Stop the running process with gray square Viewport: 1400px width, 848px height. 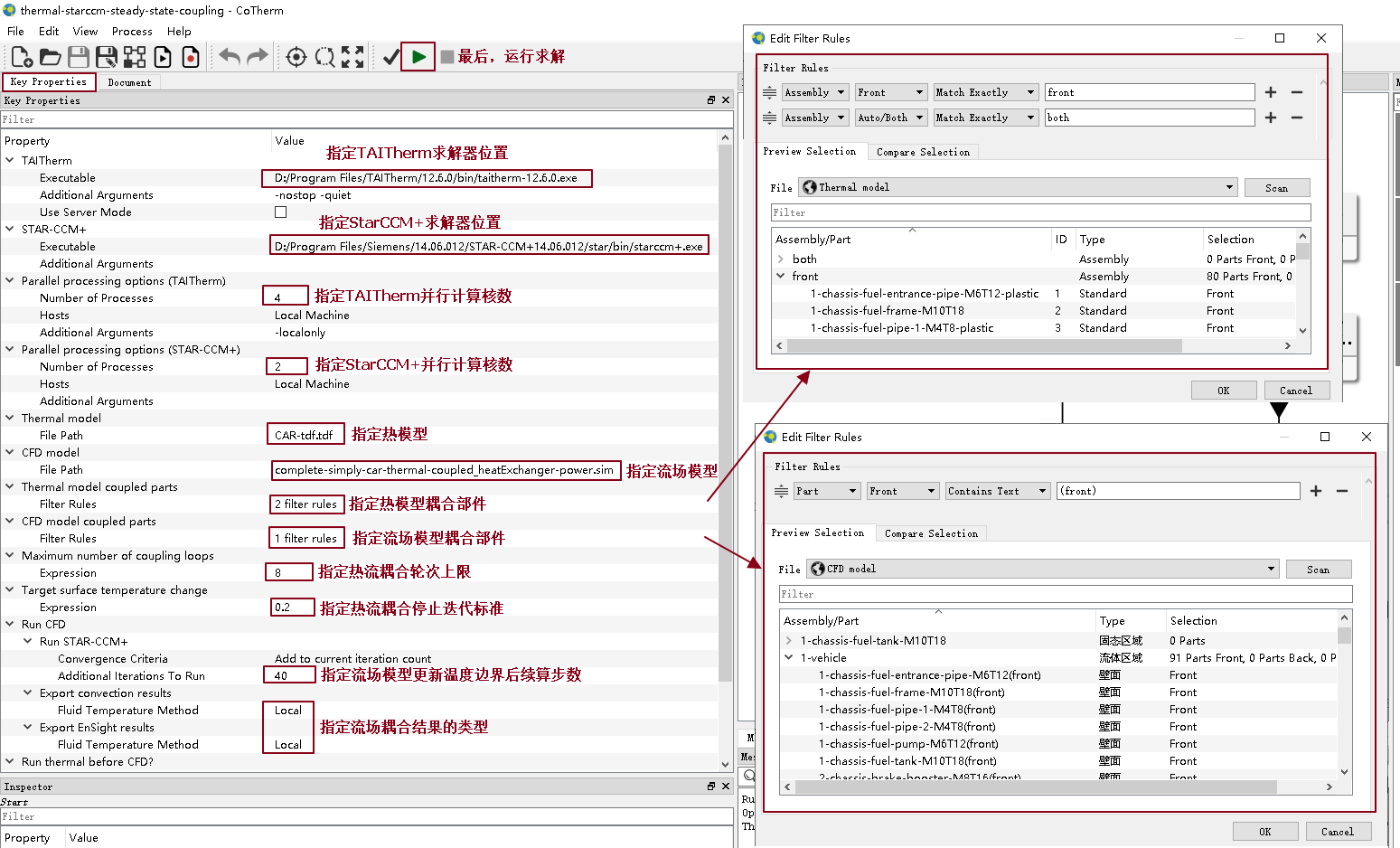click(446, 57)
